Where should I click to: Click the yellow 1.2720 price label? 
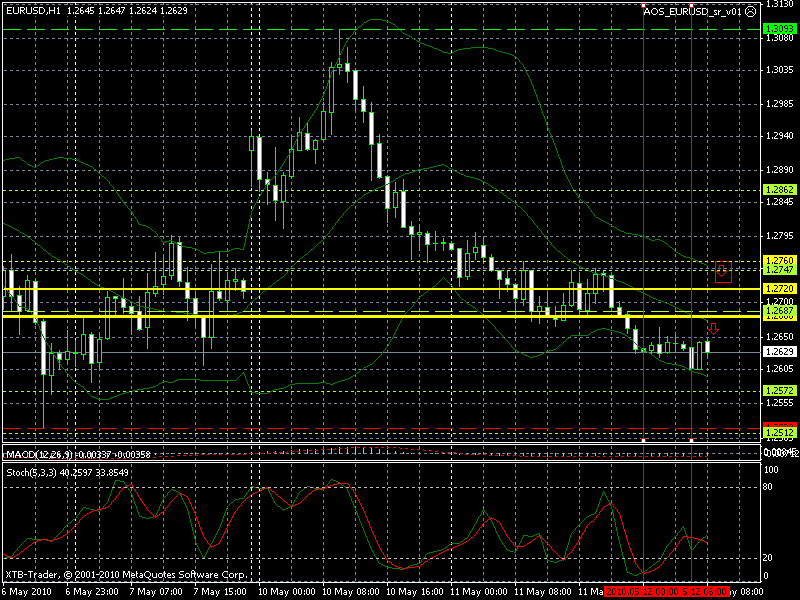click(778, 287)
